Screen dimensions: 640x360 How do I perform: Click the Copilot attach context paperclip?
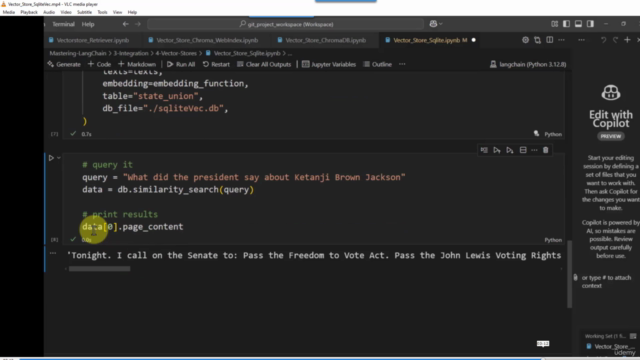tap(576, 278)
